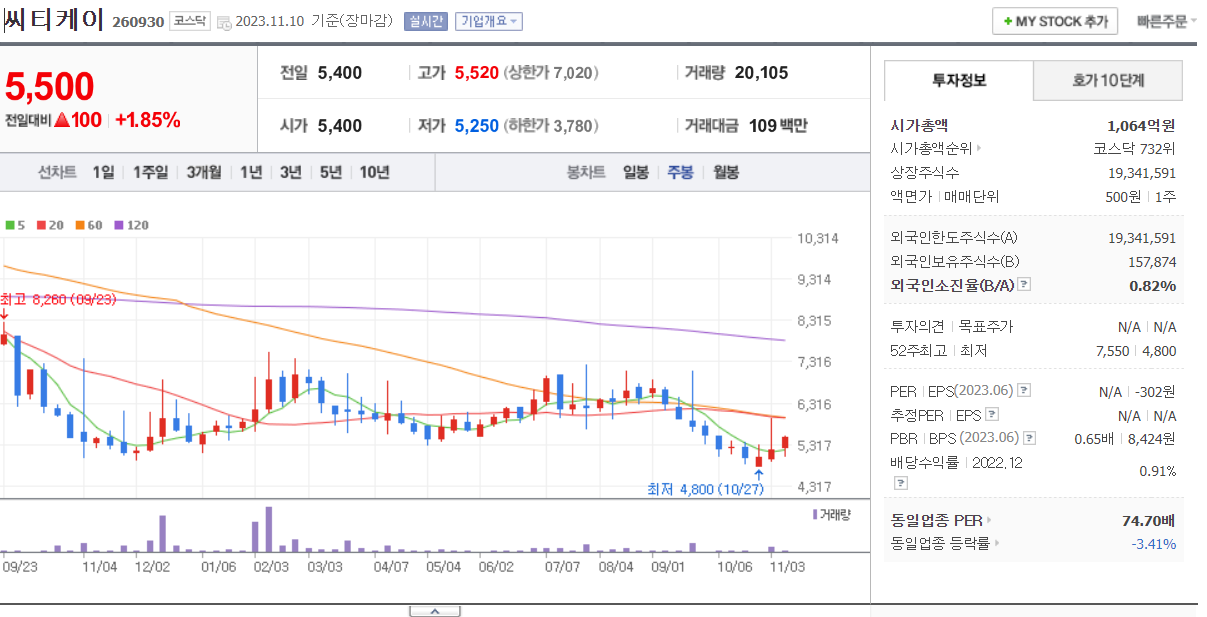Click the 씨티케이 stock name heading
The width and height of the screenshot is (1207, 617).
[x=54, y=21]
